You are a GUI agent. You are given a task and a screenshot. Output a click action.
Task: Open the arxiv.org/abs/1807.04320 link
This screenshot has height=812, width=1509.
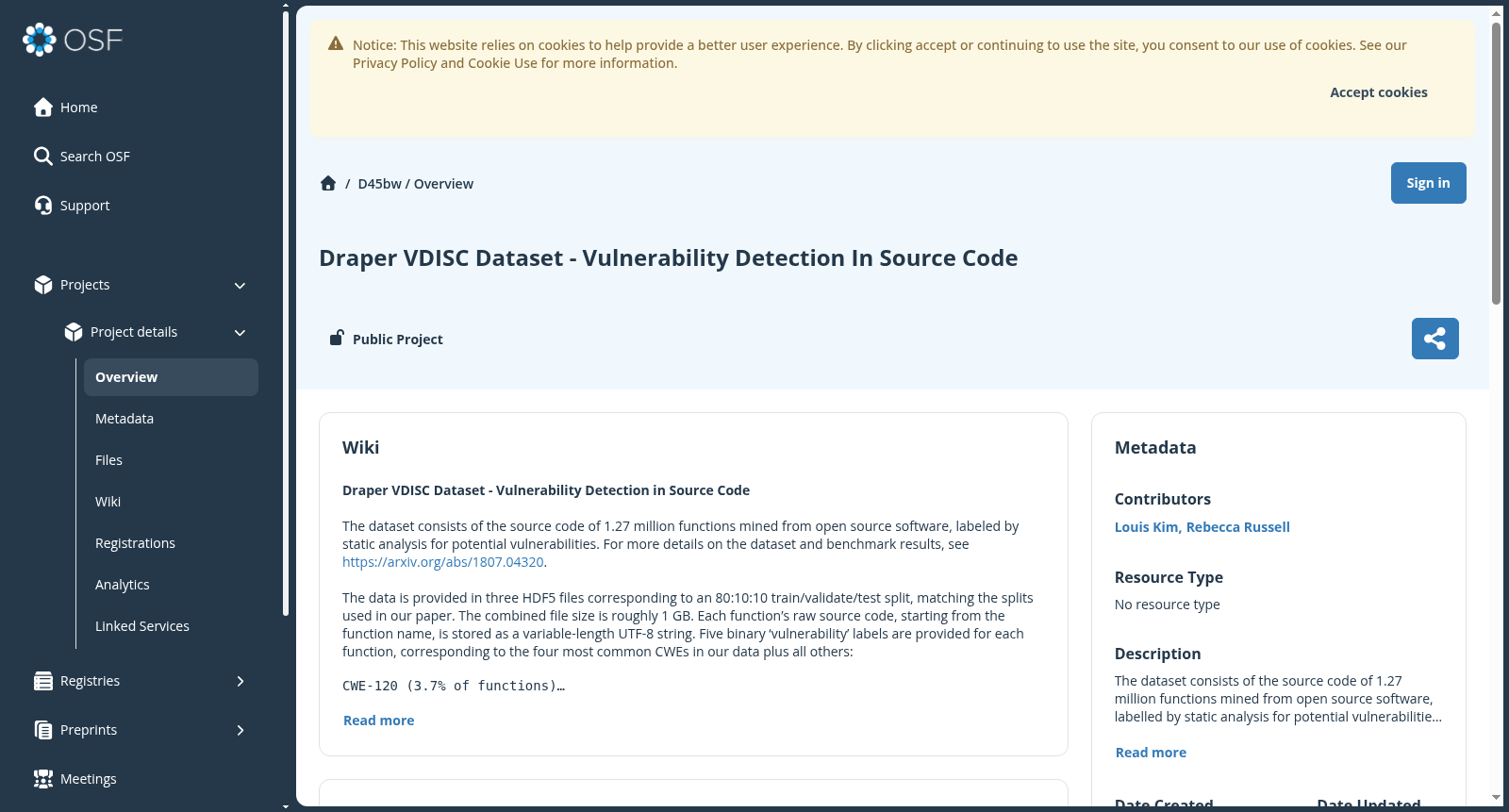click(442, 562)
